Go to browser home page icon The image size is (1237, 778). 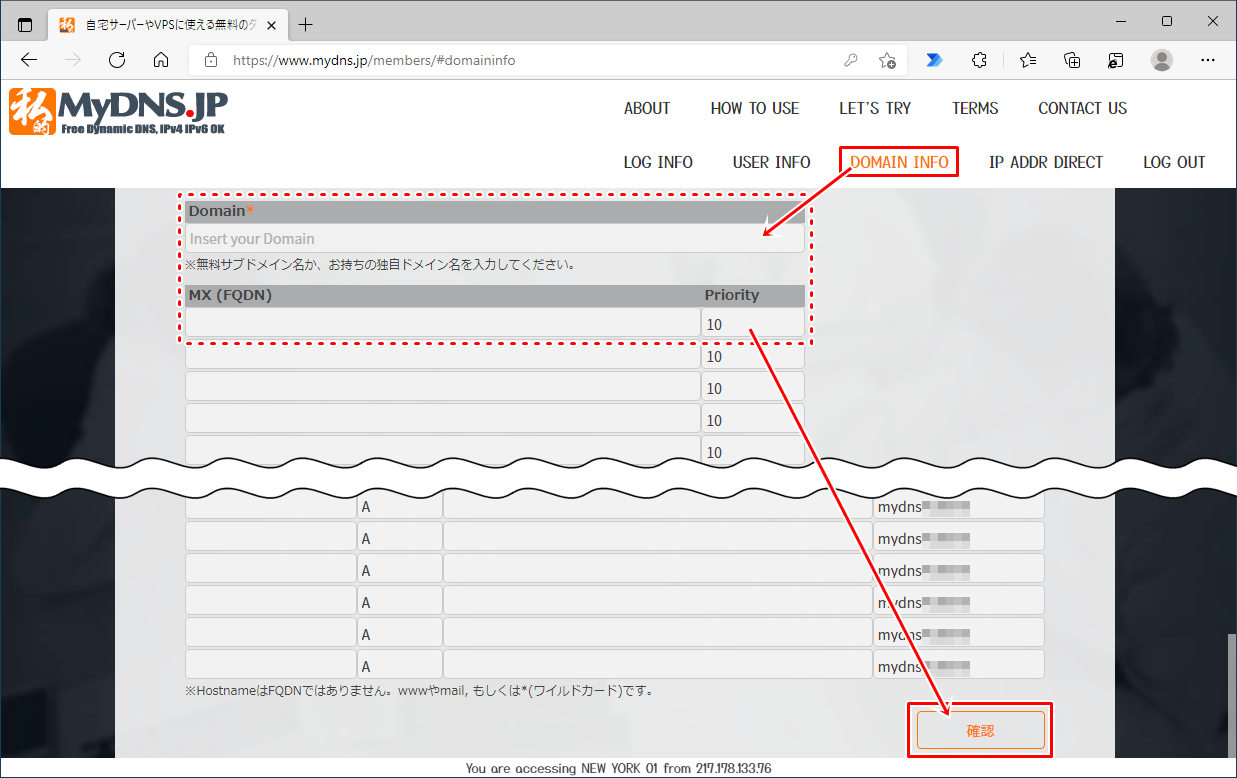click(x=161, y=60)
